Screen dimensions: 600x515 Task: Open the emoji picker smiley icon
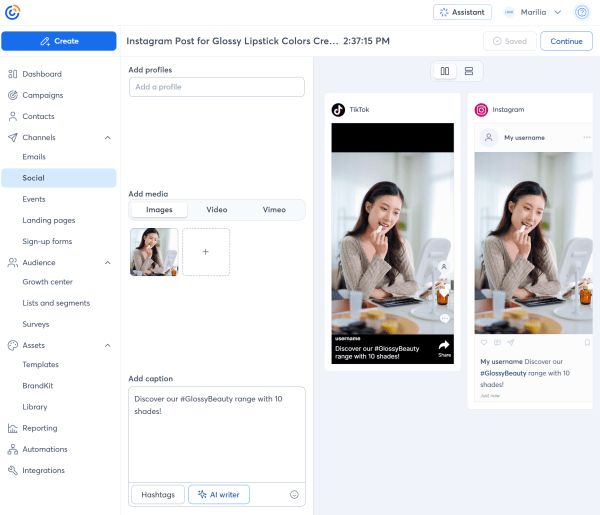coord(294,495)
